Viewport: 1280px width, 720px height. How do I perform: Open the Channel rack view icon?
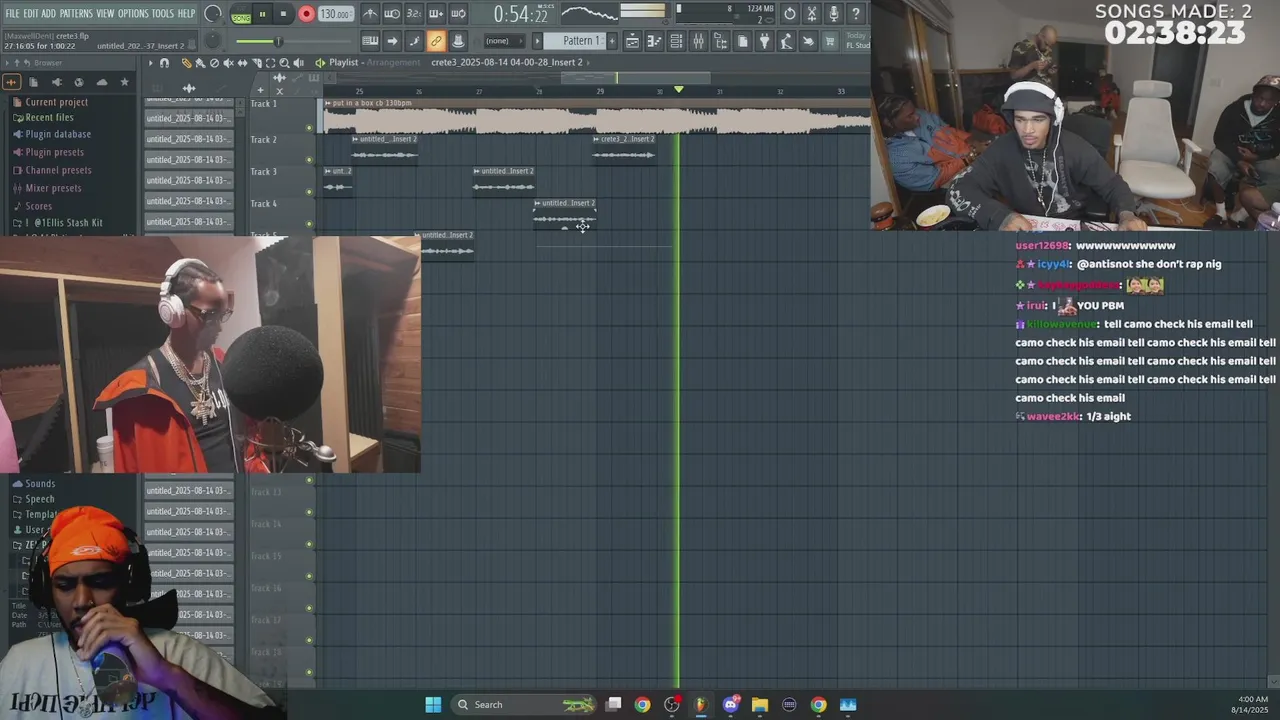point(676,41)
